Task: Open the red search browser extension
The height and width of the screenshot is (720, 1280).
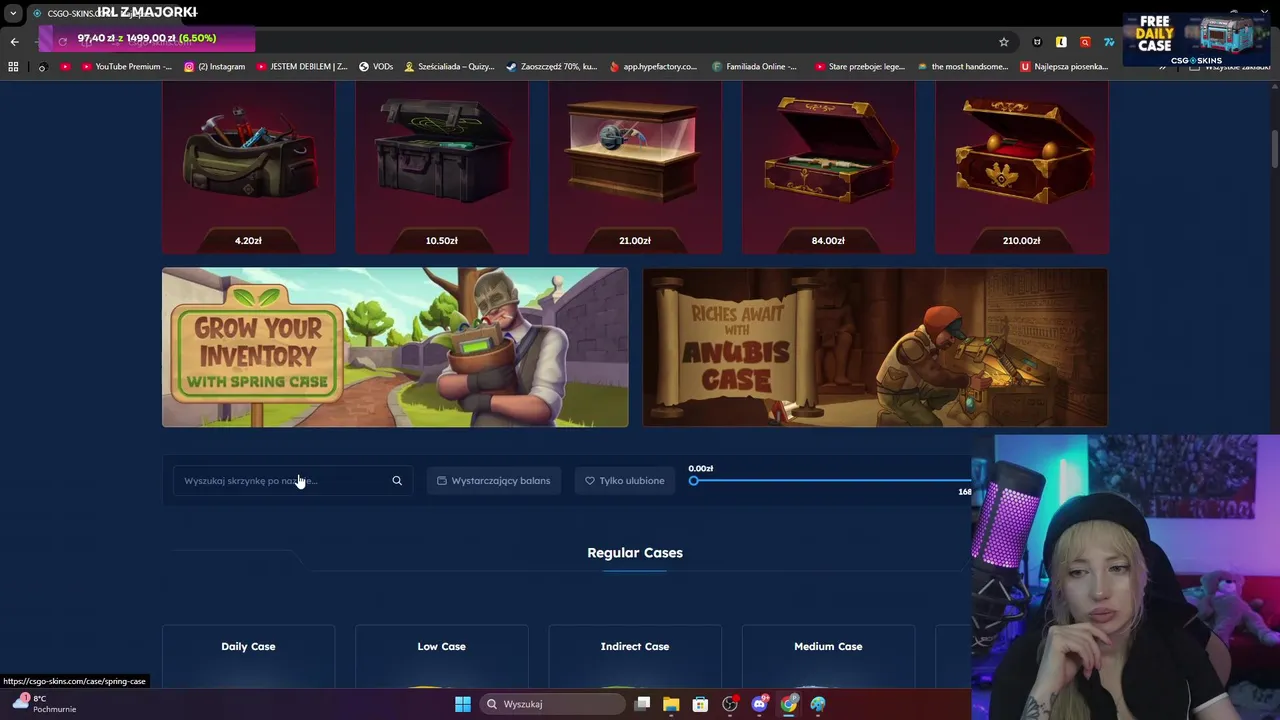Action: (x=1085, y=42)
